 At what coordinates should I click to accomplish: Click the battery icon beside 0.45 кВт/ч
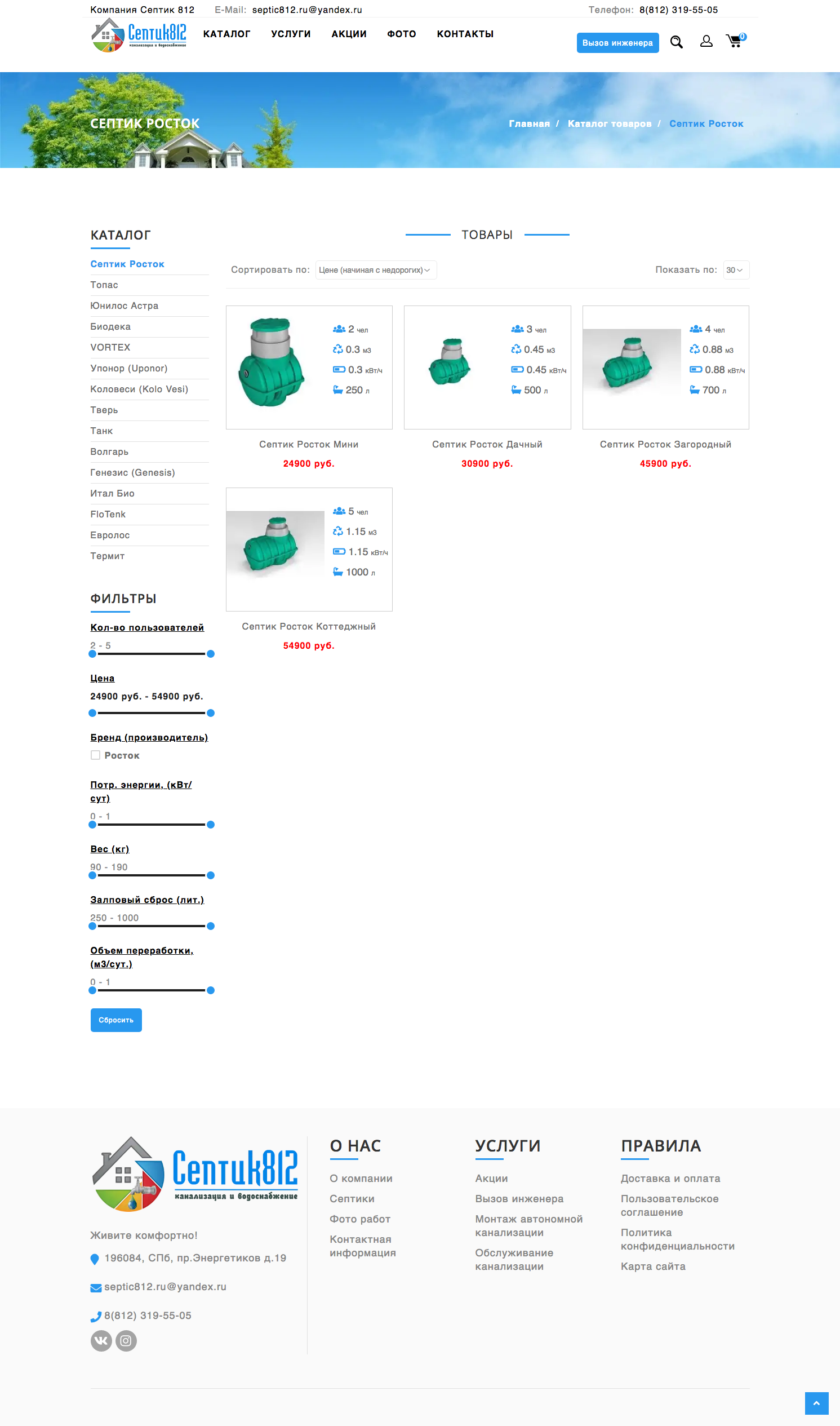(517, 369)
